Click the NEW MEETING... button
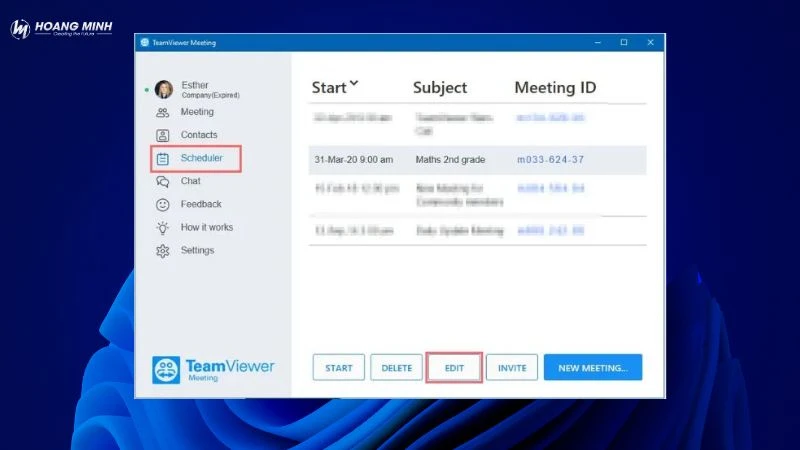800x450 pixels. click(593, 367)
